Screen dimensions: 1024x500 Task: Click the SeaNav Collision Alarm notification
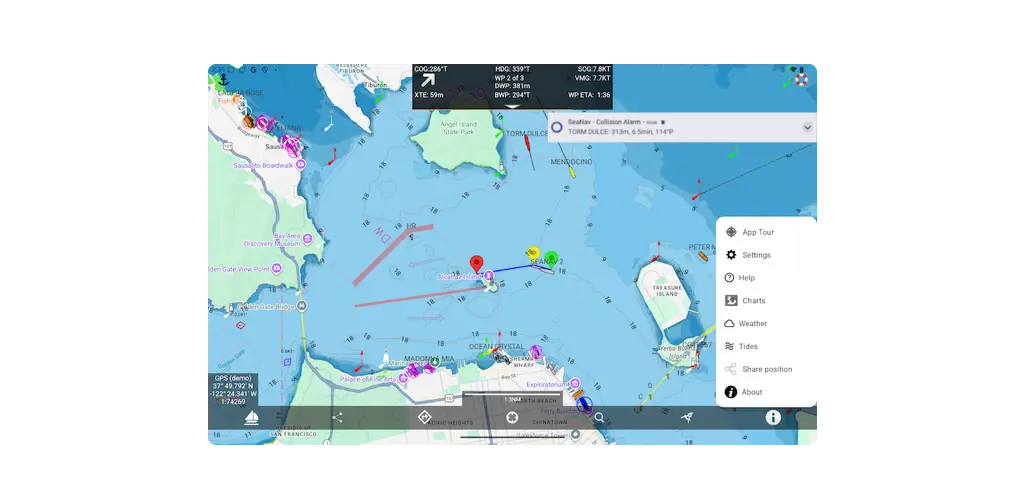point(682,127)
